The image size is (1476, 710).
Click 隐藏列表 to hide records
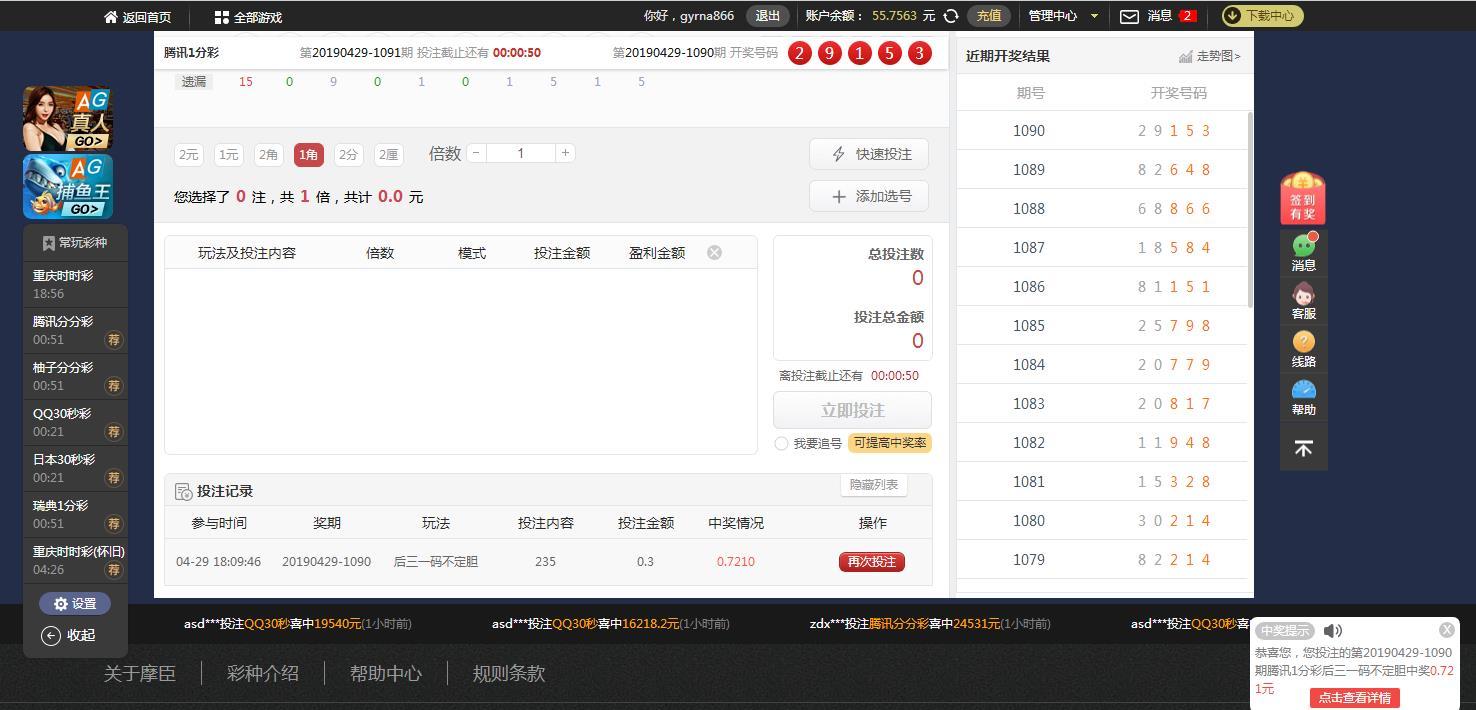[x=873, y=485]
